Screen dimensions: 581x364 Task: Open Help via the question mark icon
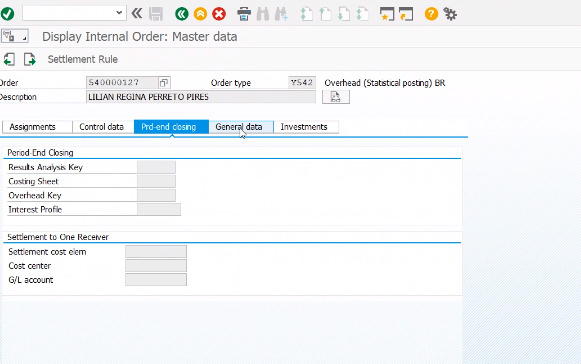[x=431, y=14]
